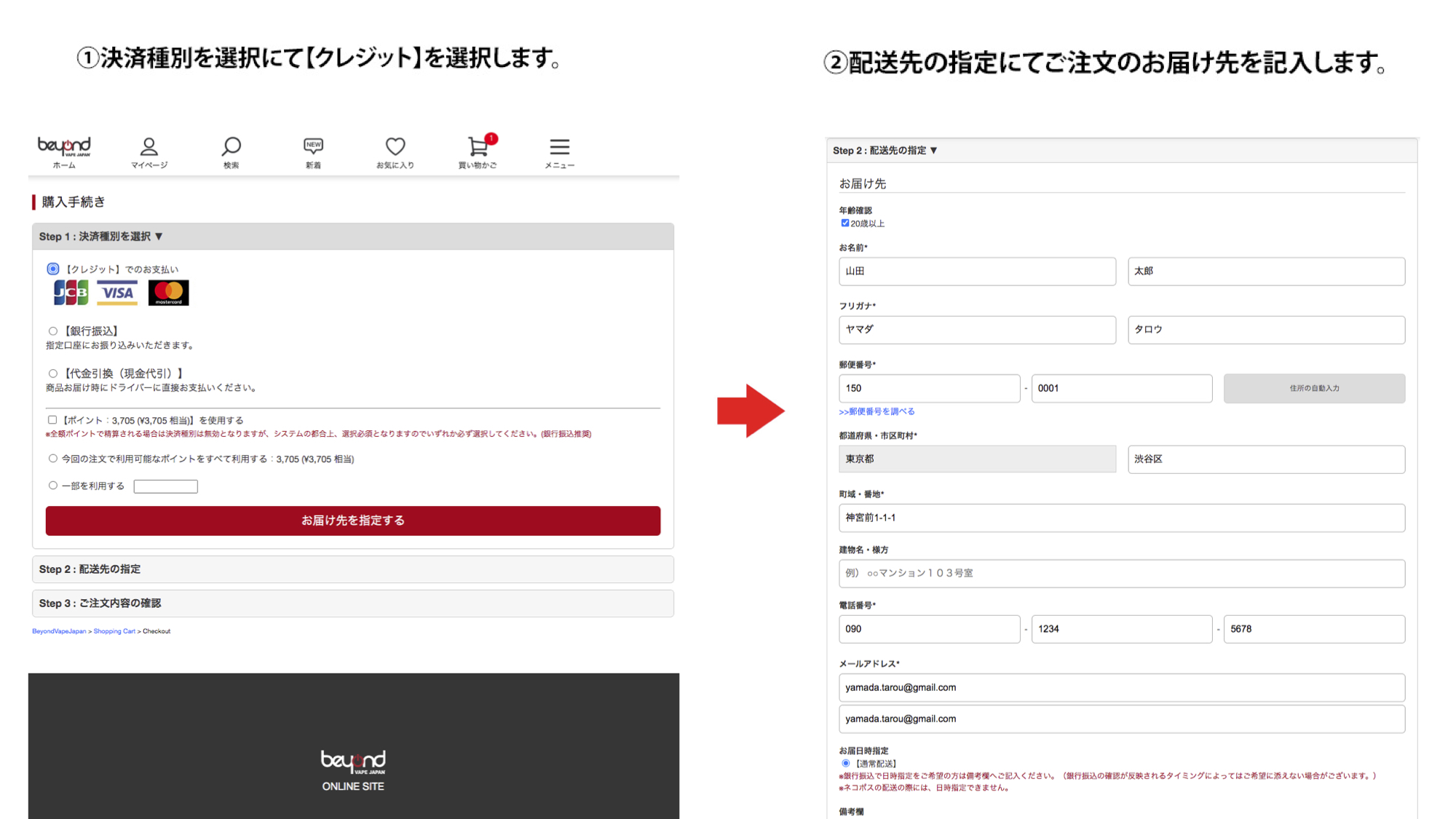Click the footer Beyond ONLINE SITE logo
Screen dimensions: 1456x819
click(x=353, y=770)
